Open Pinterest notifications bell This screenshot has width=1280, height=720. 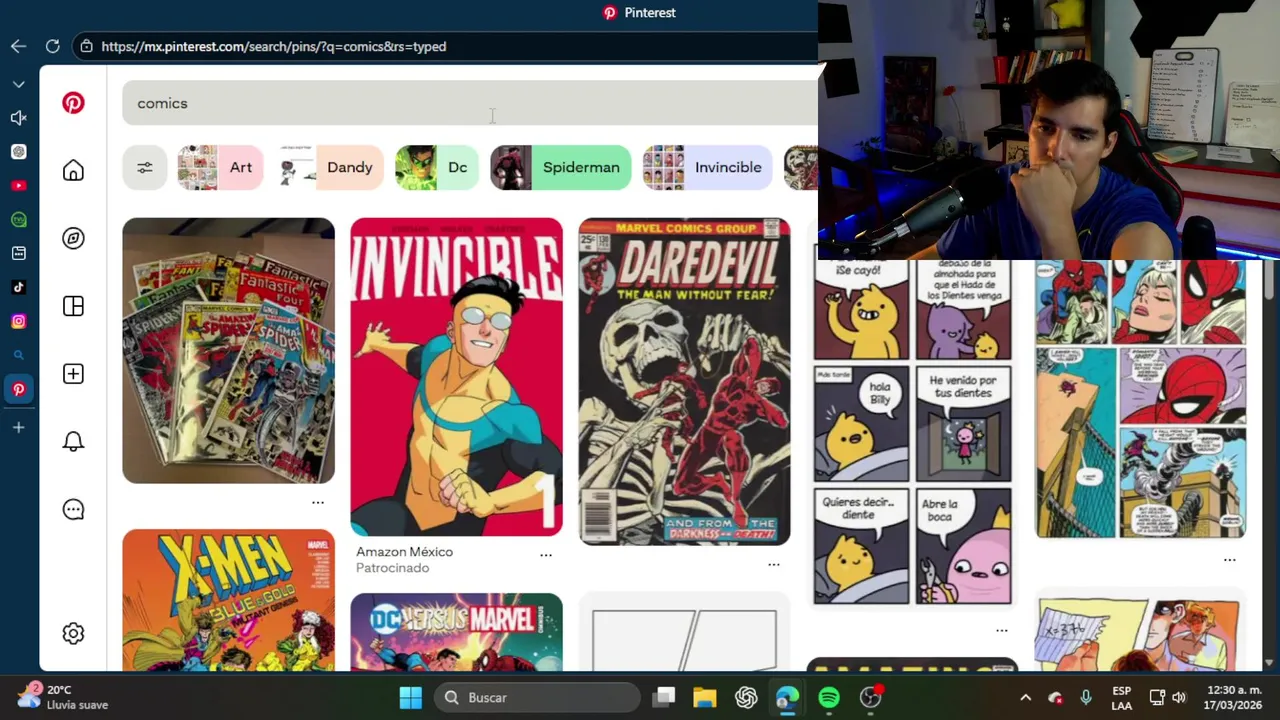click(x=73, y=442)
